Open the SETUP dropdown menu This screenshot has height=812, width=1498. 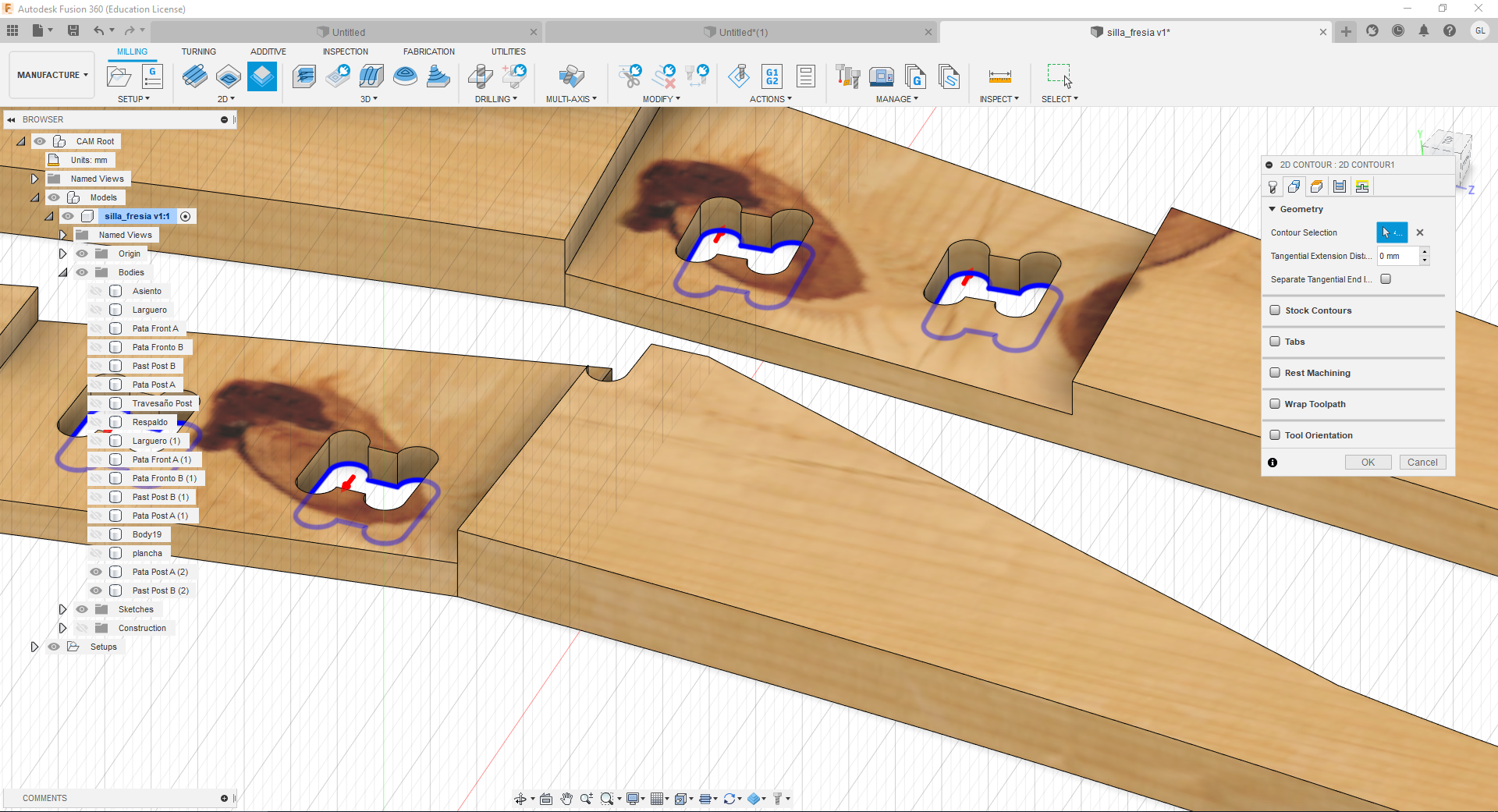[x=133, y=99]
